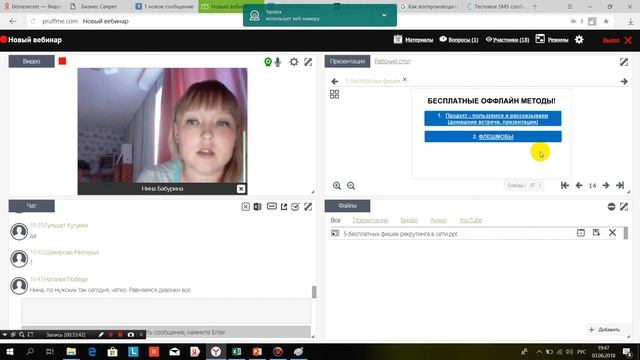Viewport: 640px width, 360px height.
Task: Filter files by YouTube
Action: [x=471, y=220]
